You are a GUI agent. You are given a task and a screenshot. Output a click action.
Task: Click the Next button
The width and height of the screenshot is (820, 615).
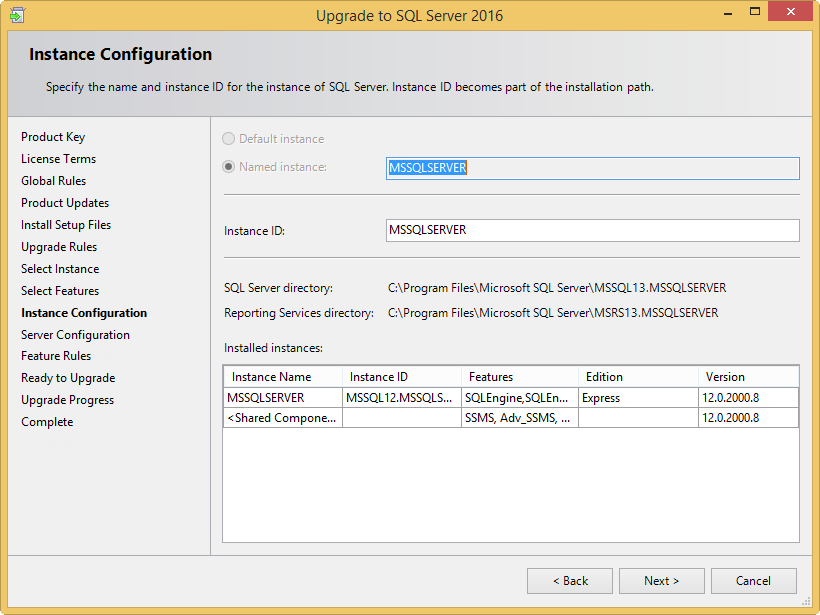click(662, 581)
